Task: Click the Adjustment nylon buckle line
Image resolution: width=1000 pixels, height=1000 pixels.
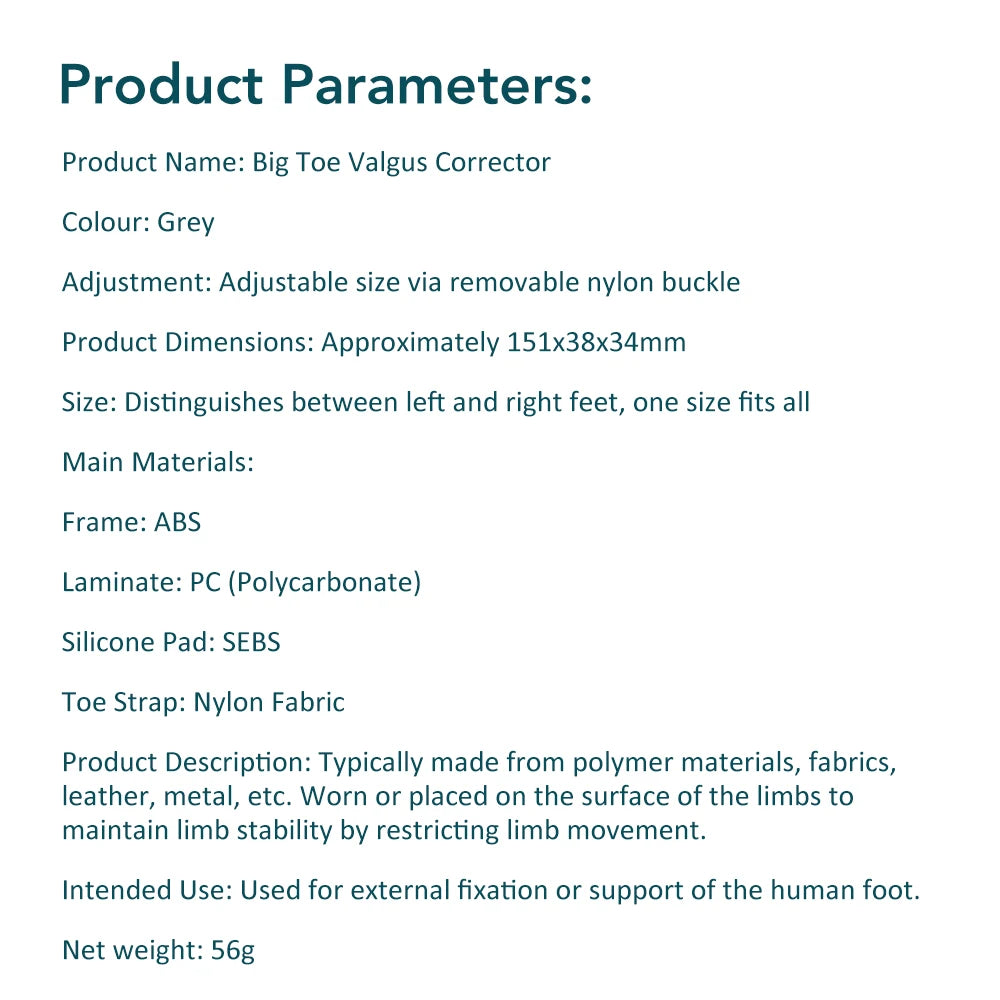Action: (401, 283)
